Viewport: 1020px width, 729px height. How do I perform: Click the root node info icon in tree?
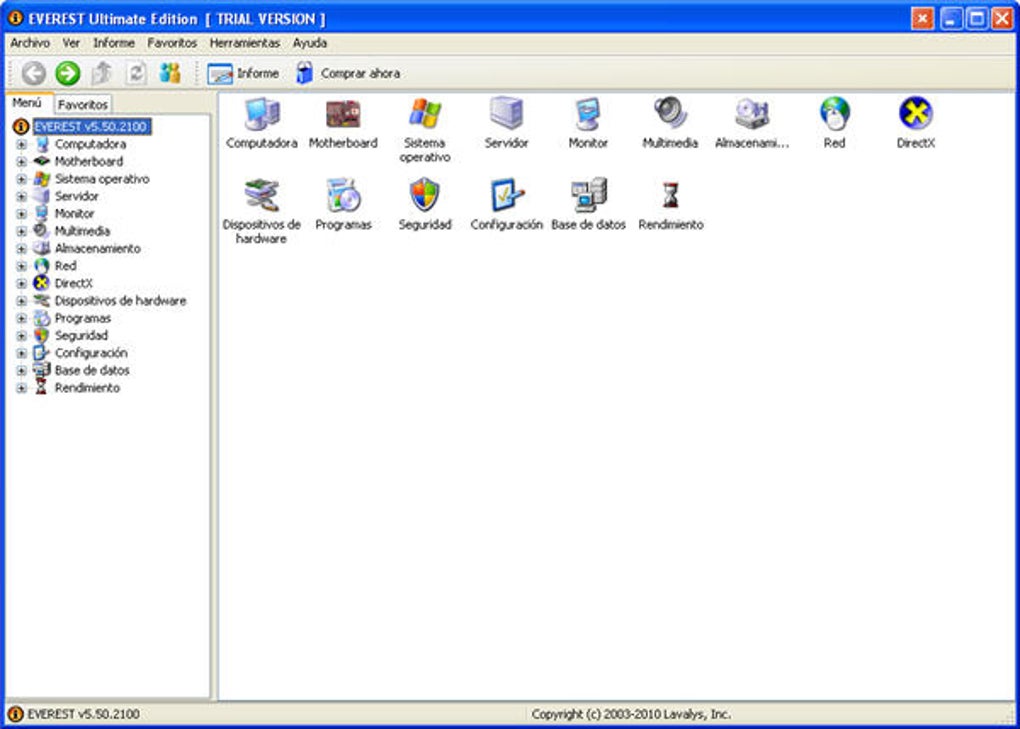pos(21,126)
